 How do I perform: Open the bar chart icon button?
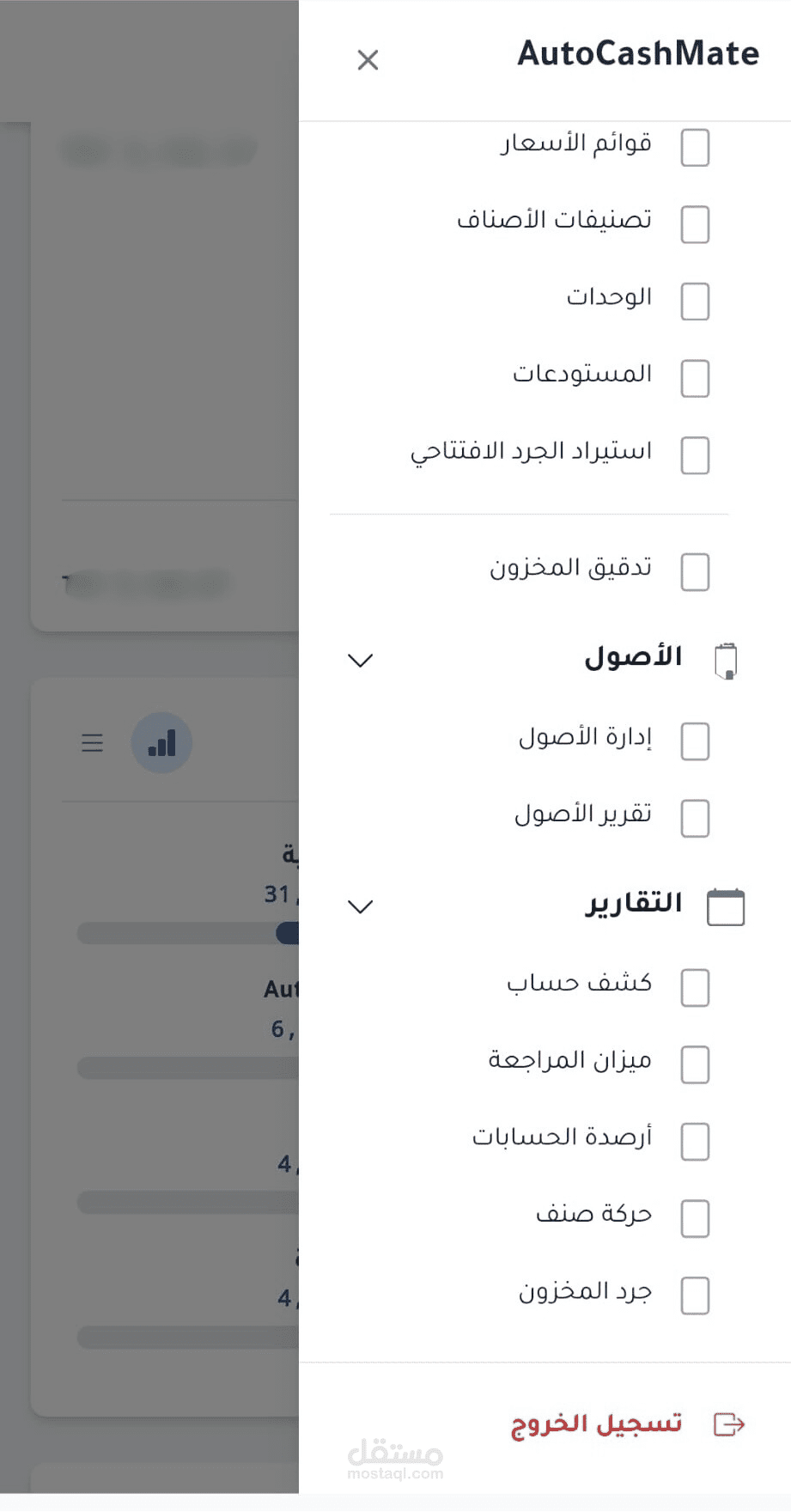(x=161, y=743)
